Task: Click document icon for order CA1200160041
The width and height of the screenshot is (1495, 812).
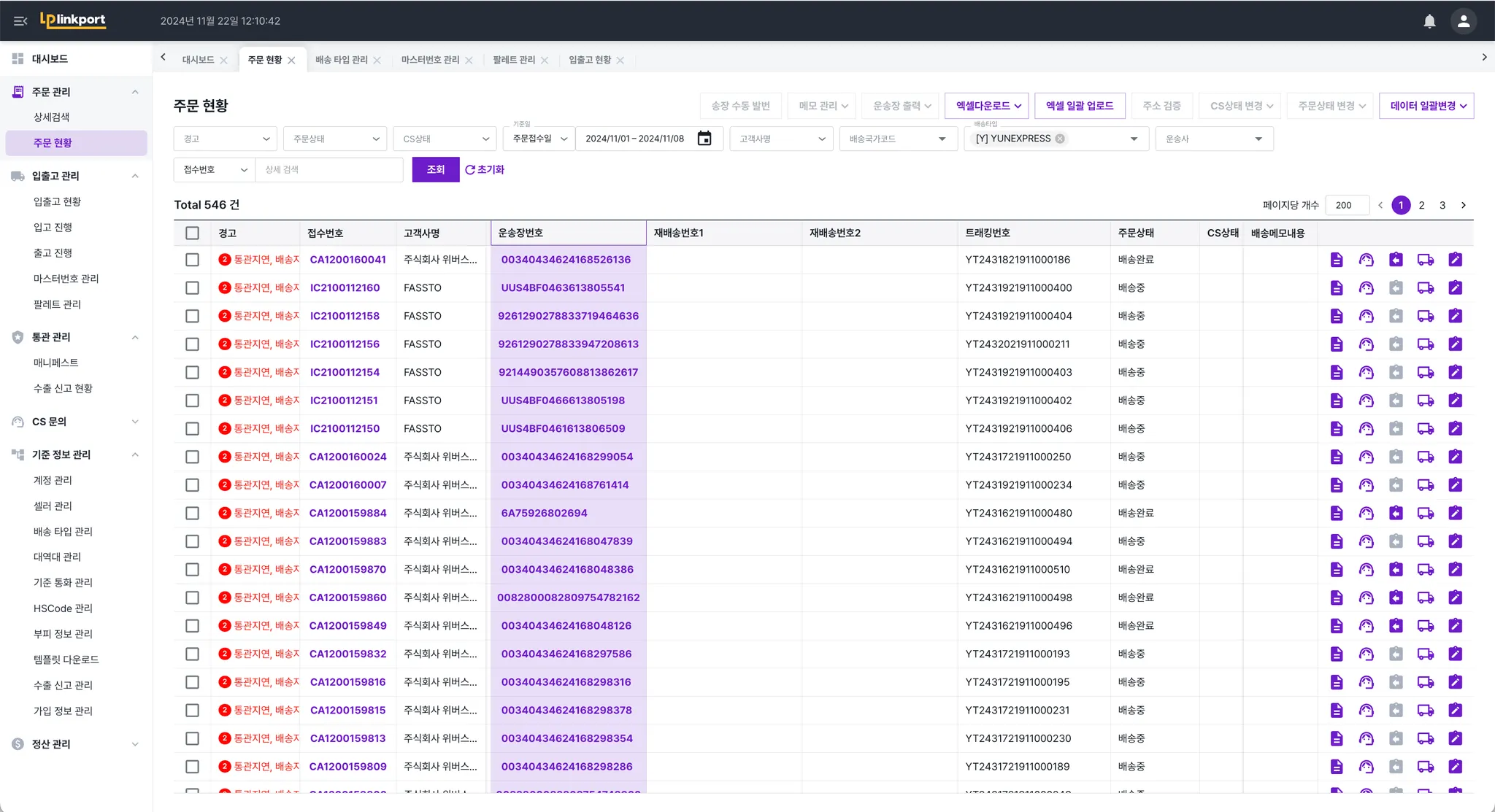Action: pyautogui.click(x=1337, y=260)
